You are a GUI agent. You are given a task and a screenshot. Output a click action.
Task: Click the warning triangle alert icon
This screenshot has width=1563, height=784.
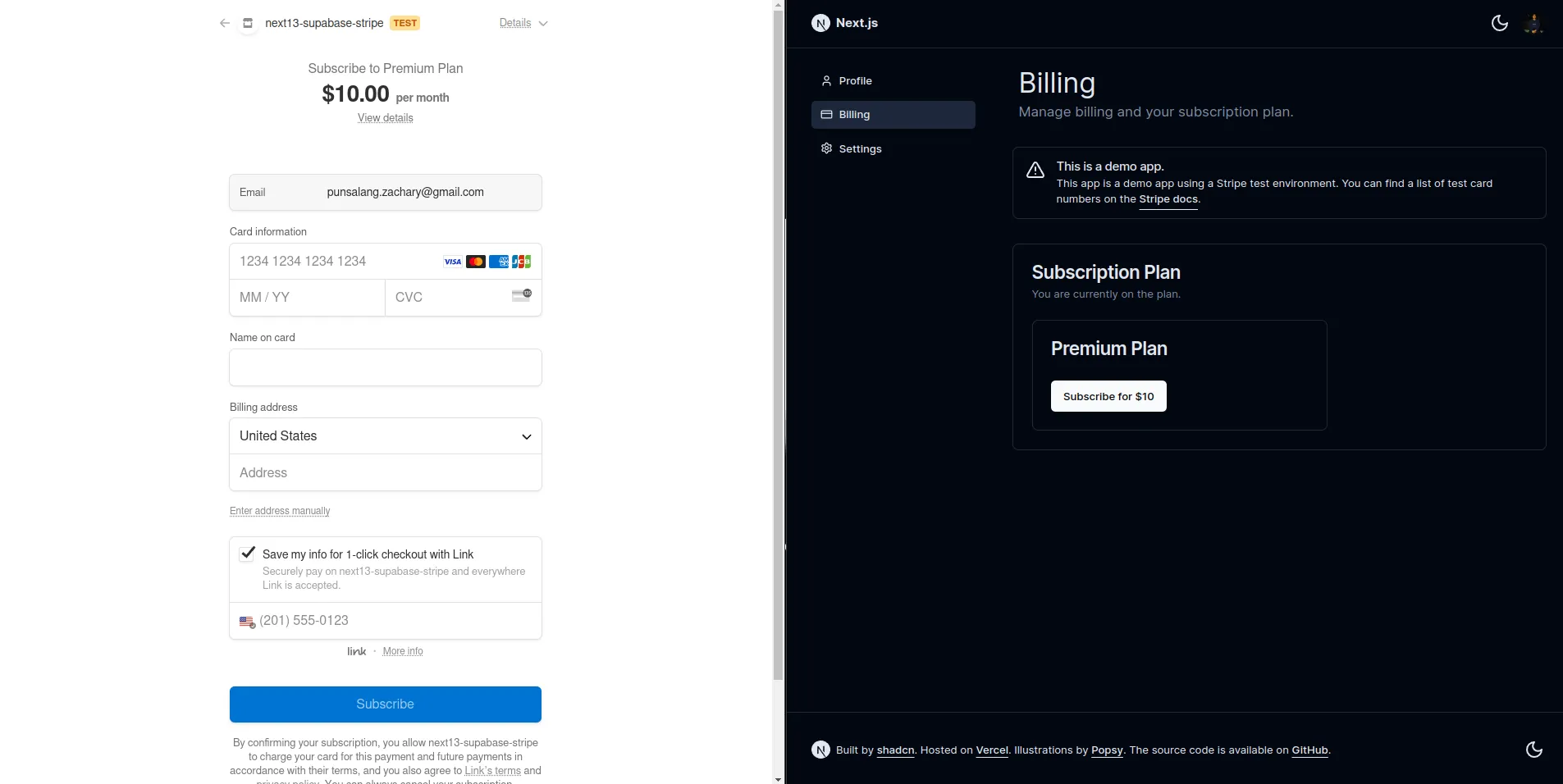[x=1035, y=170]
